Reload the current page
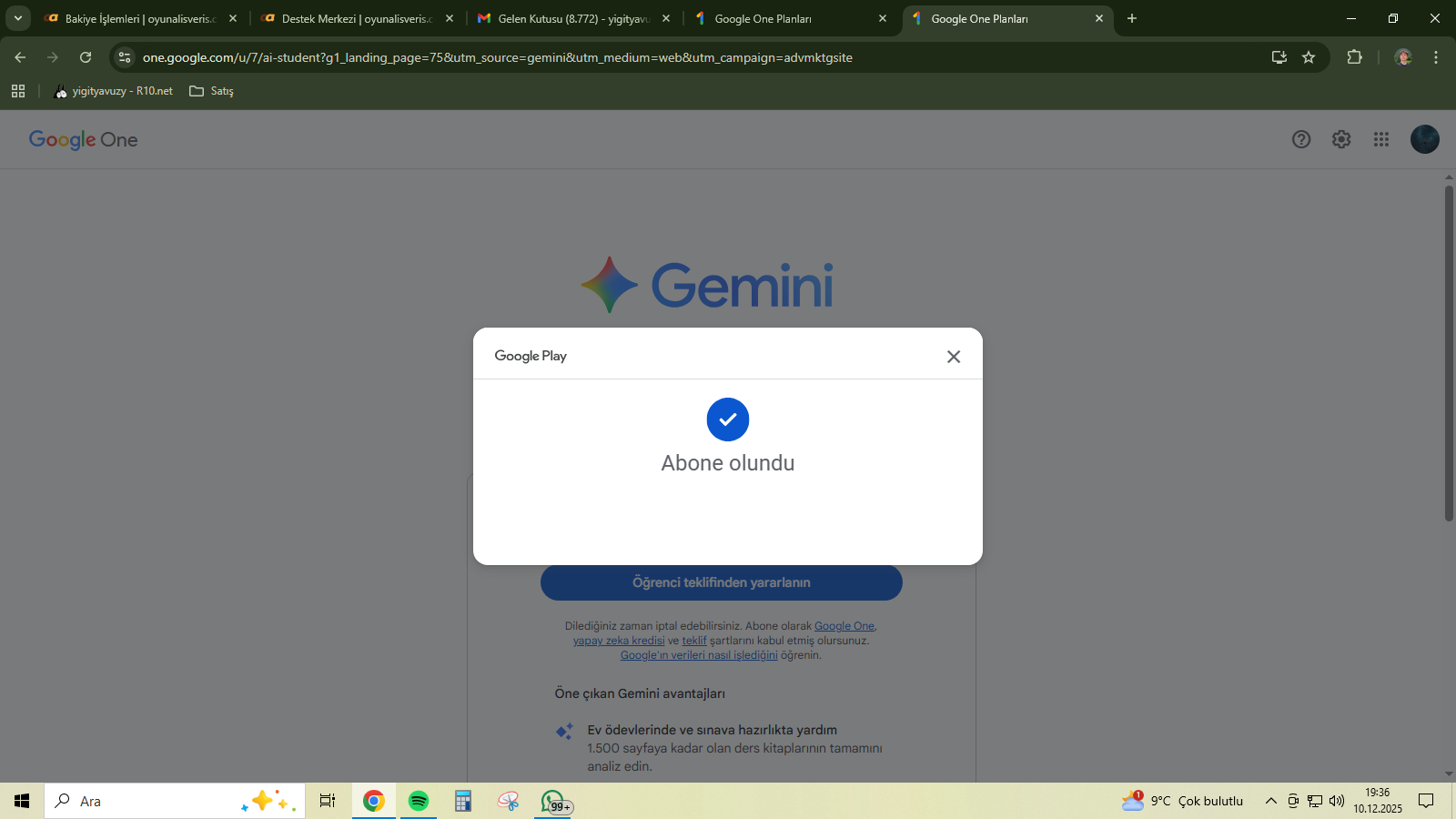 [x=86, y=57]
